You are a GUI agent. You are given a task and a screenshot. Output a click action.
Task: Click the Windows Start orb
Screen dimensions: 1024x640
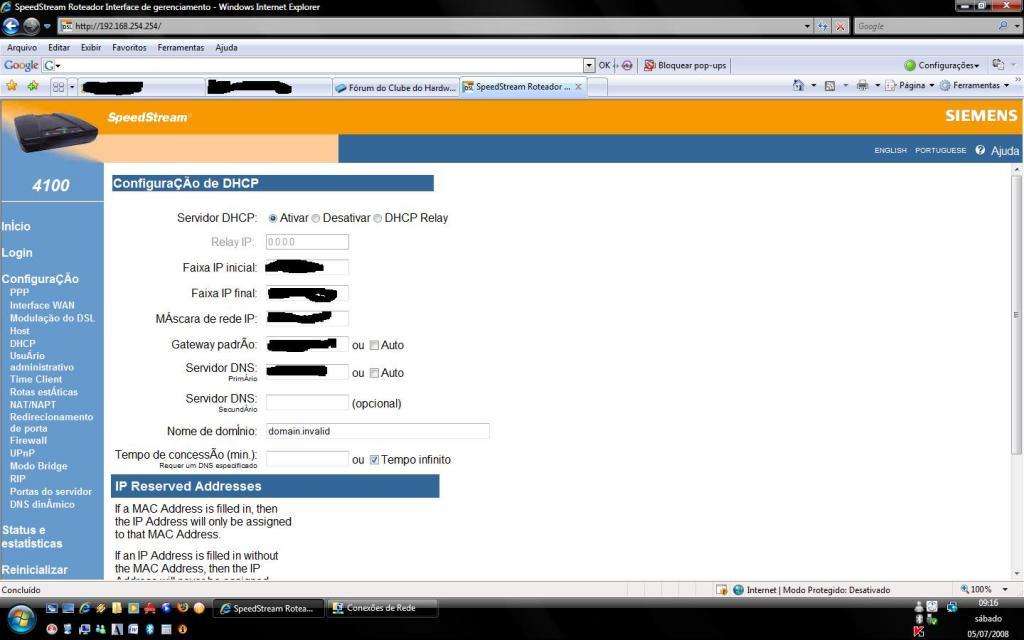[20, 618]
